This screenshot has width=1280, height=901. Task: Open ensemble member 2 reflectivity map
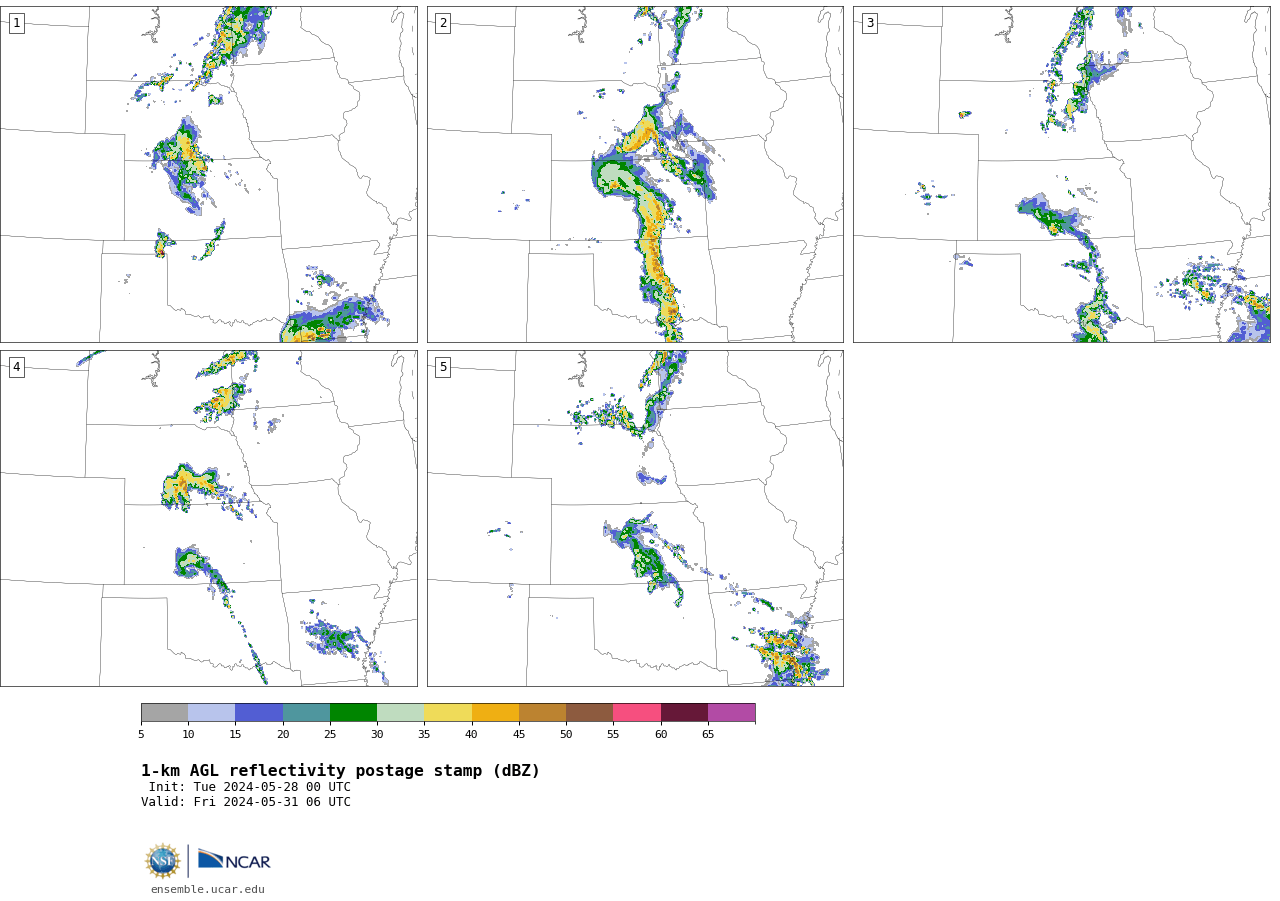click(635, 174)
